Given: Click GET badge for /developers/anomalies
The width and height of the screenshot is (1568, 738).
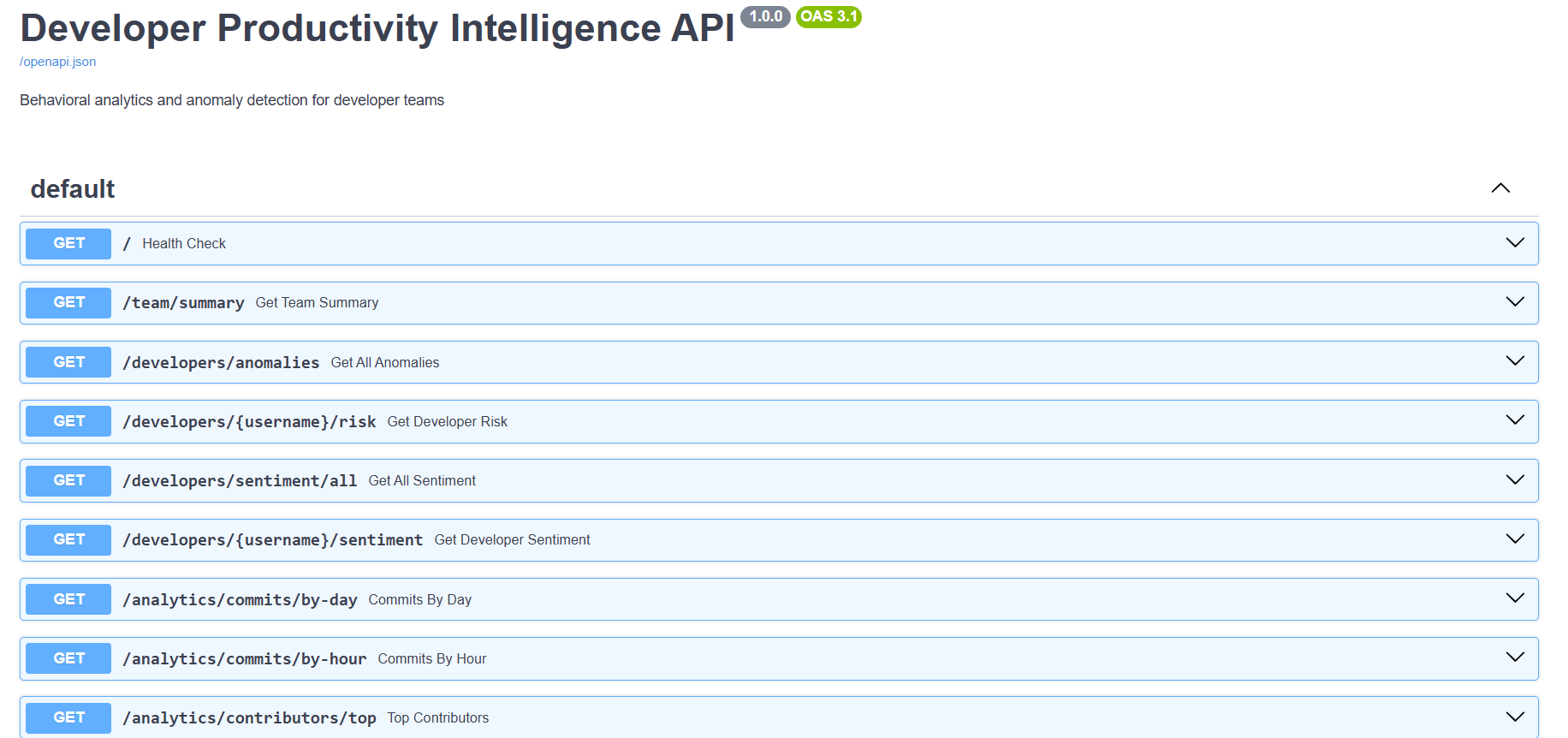Looking at the screenshot, I should [x=68, y=362].
